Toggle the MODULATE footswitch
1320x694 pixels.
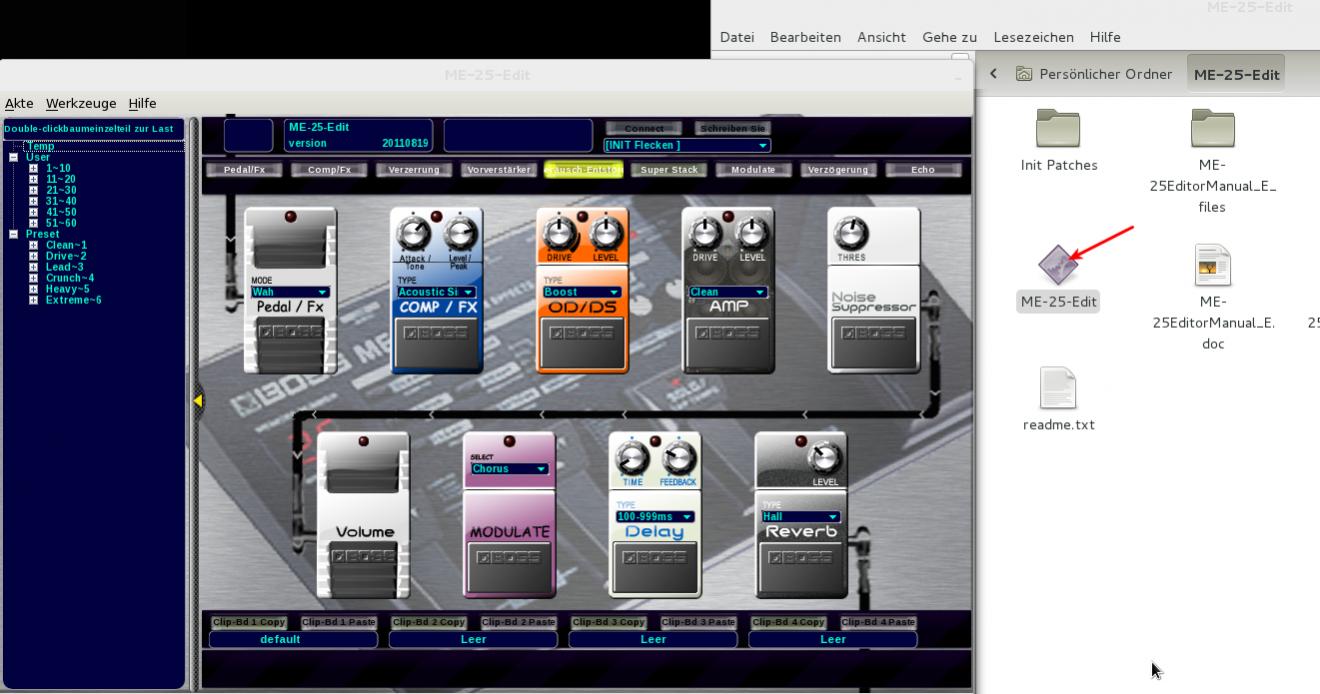[x=509, y=568]
